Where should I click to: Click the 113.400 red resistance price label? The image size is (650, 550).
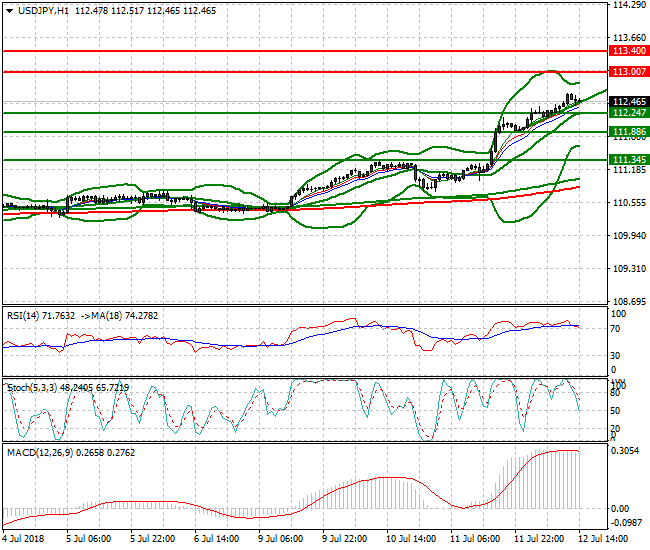click(x=629, y=51)
